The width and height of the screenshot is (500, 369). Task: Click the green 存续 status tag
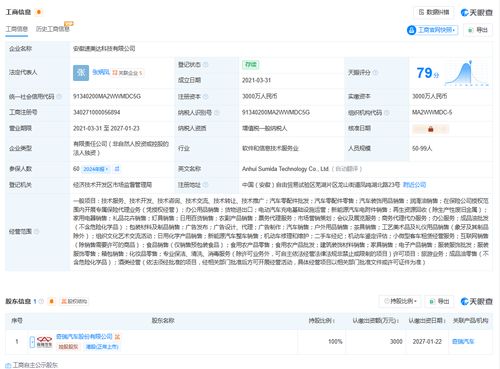tap(250, 65)
